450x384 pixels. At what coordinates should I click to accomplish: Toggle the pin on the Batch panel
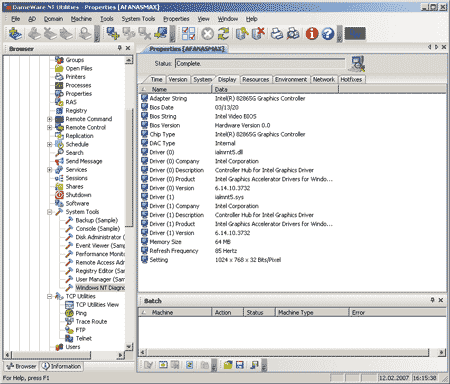(432, 300)
